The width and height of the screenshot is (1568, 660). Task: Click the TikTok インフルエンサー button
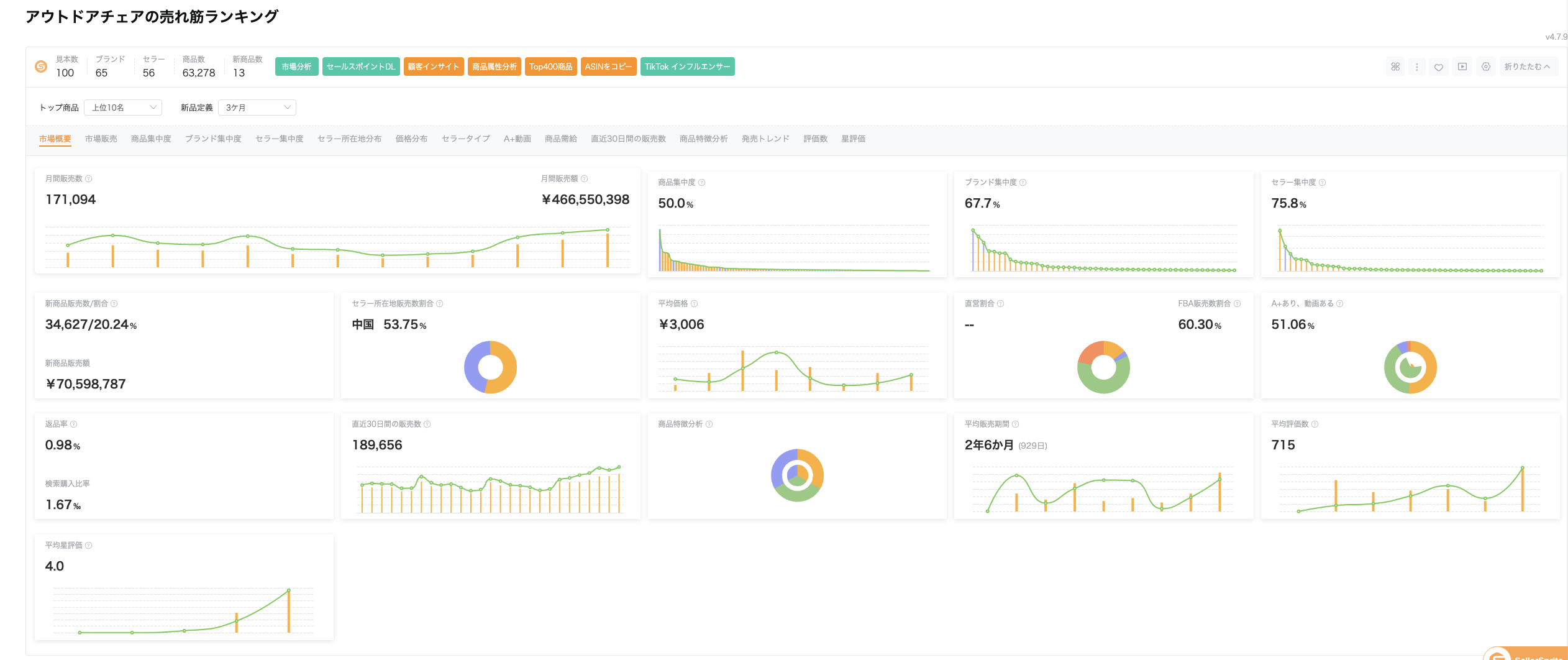(688, 66)
